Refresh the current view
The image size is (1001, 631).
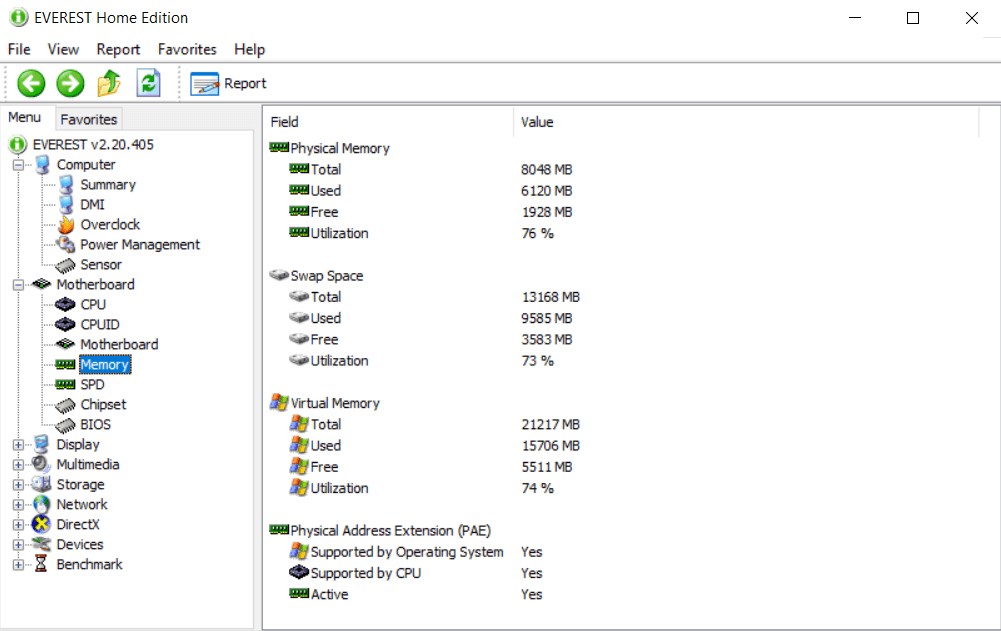(x=148, y=83)
